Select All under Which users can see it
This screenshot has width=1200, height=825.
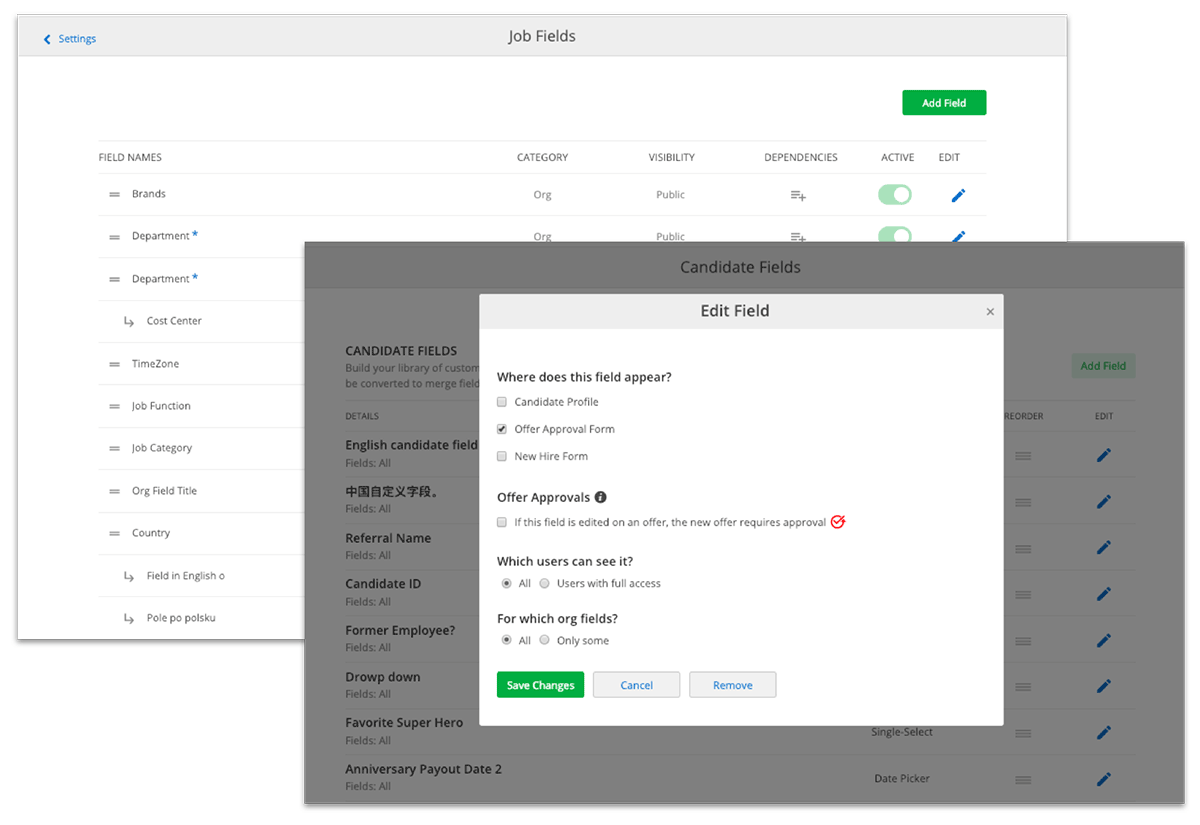click(x=507, y=583)
